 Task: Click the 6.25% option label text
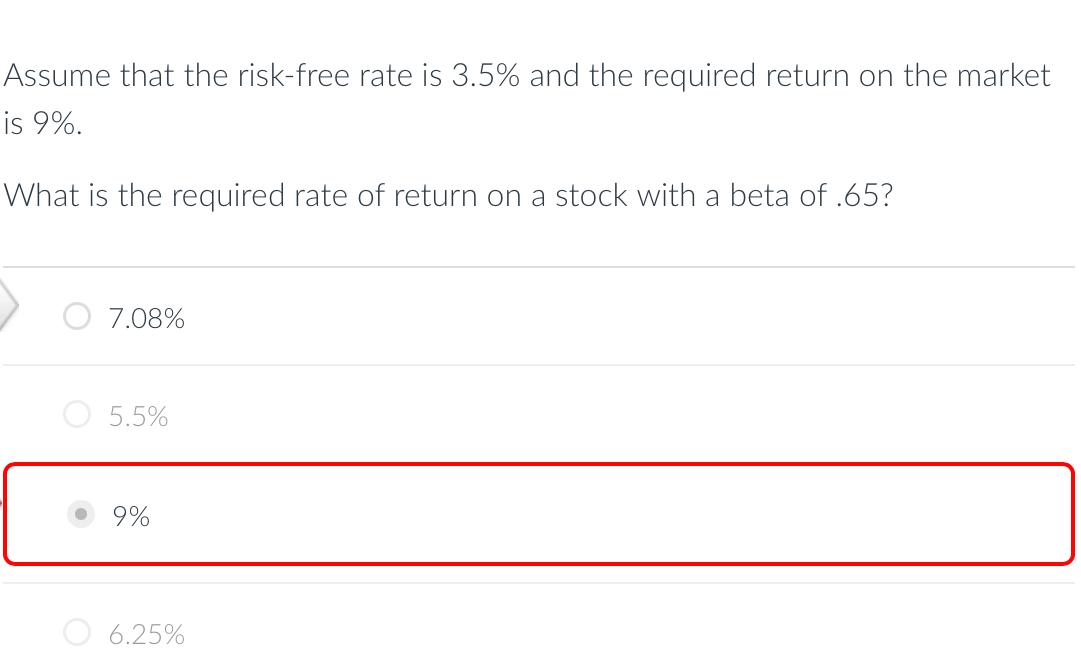pyautogui.click(x=147, y=633)
